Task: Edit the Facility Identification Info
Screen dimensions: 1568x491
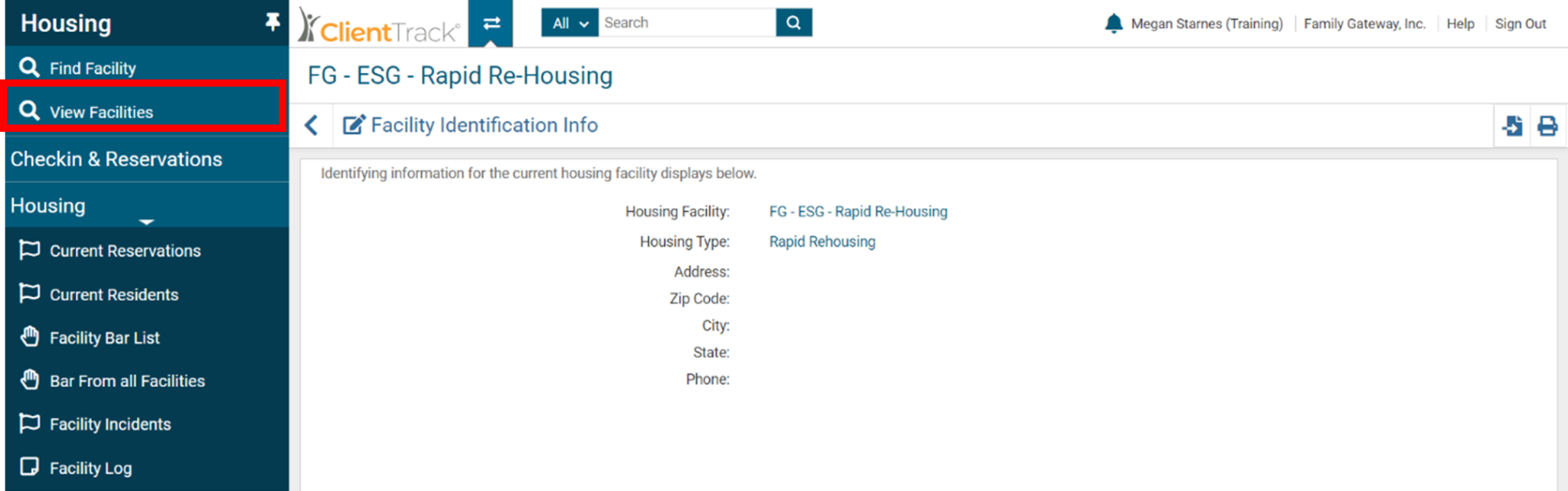Action: 353,124
